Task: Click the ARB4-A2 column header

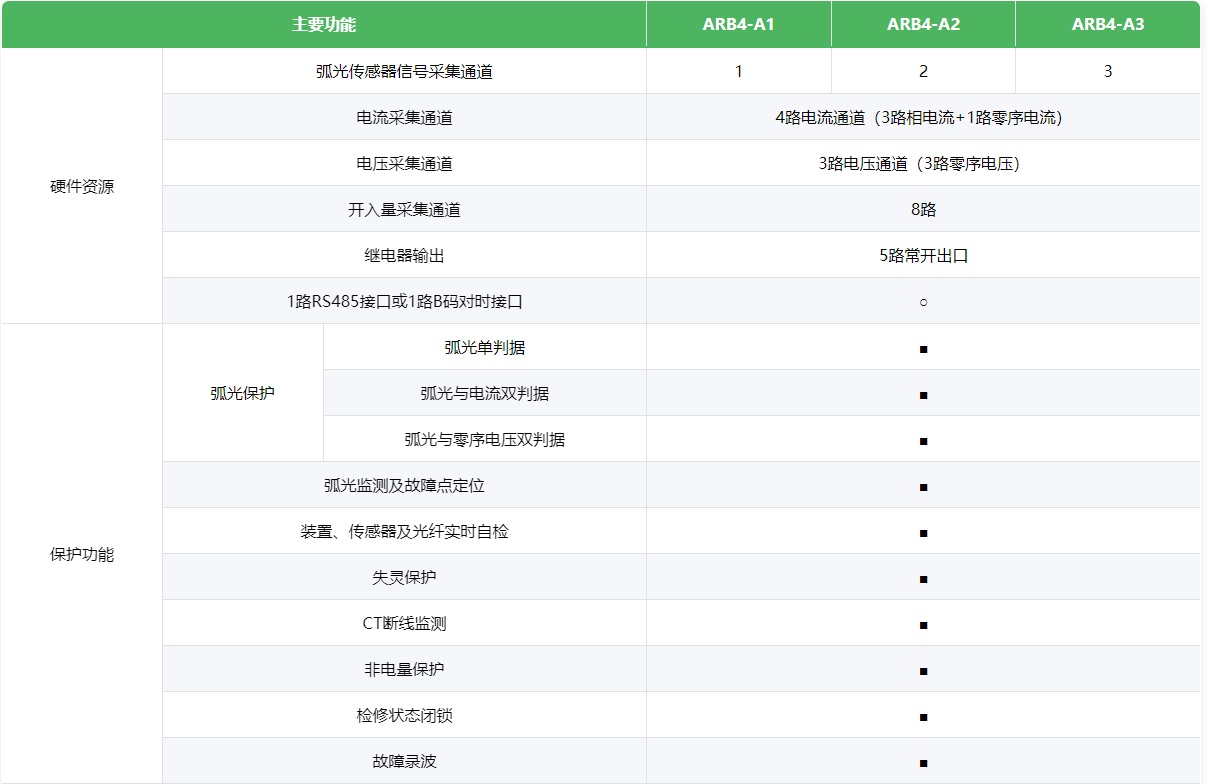Action: point(923,24)
